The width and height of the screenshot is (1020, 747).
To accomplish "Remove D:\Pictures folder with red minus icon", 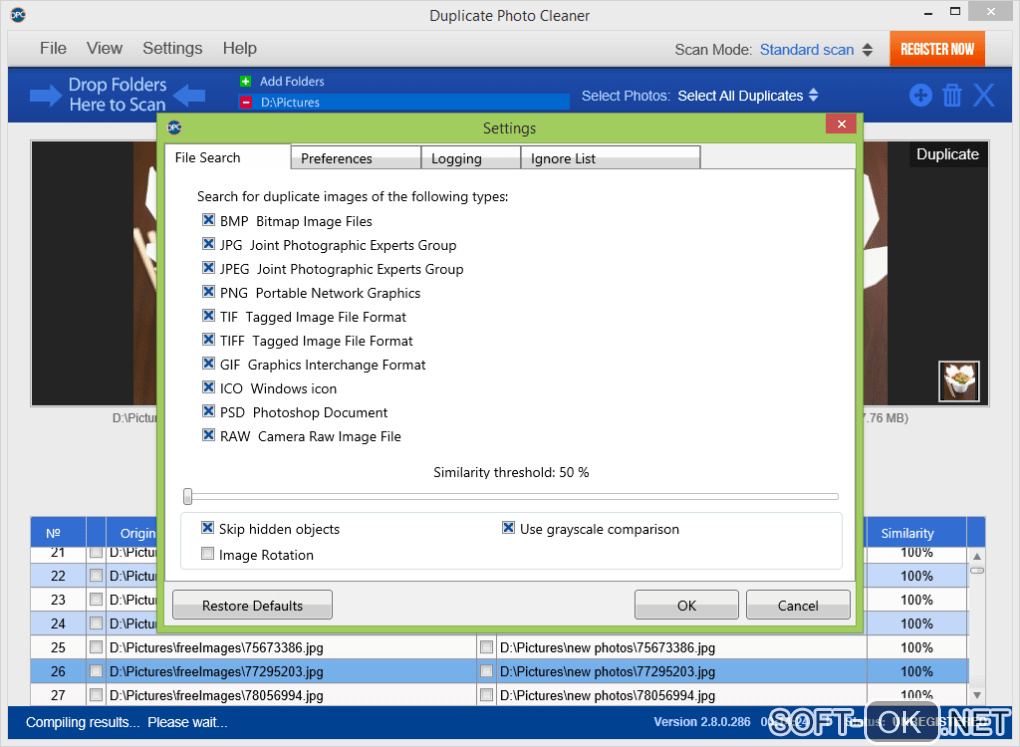I will pos(246,102).
